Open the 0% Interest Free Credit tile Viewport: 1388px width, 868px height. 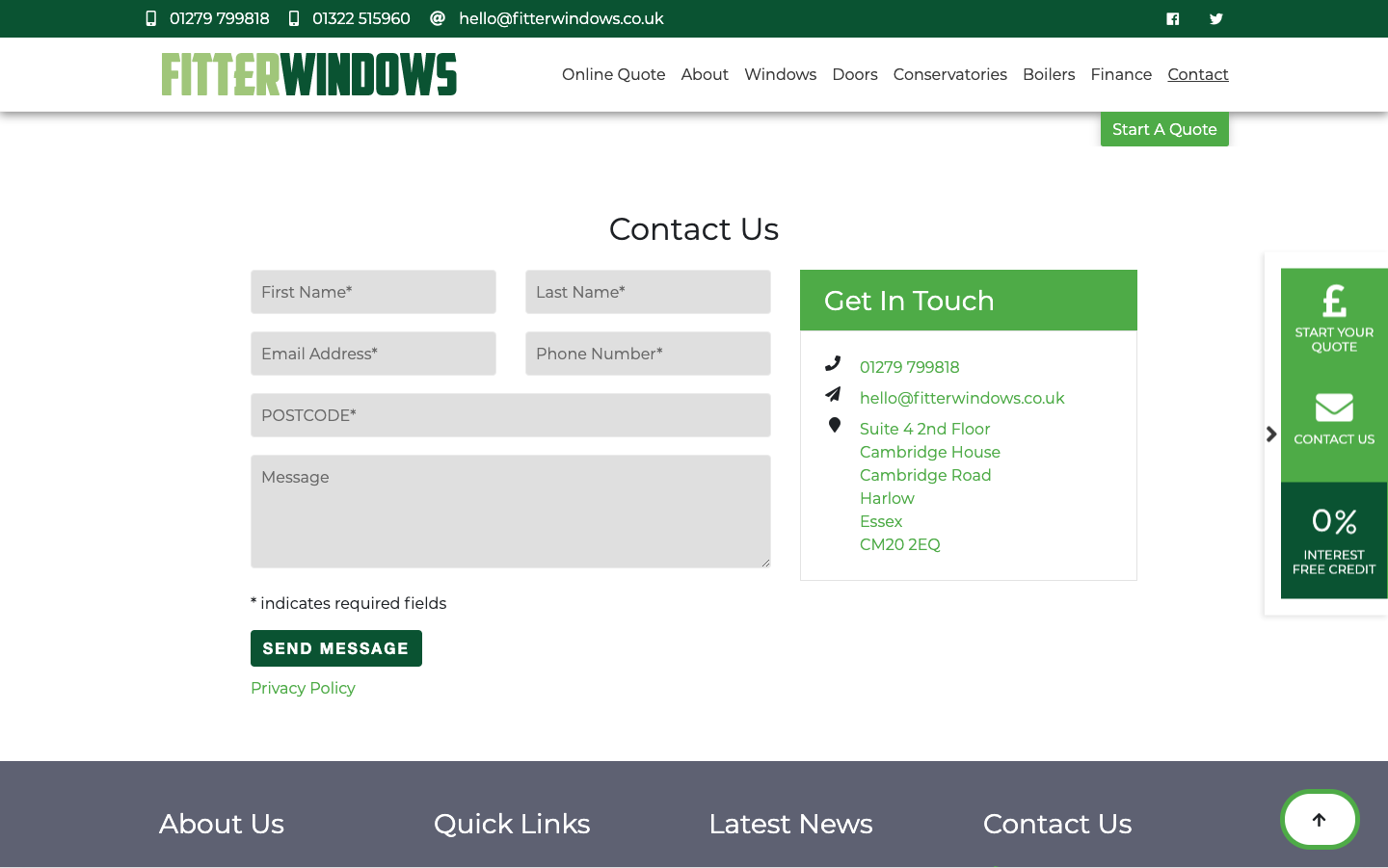click(x=1334, y=539)
